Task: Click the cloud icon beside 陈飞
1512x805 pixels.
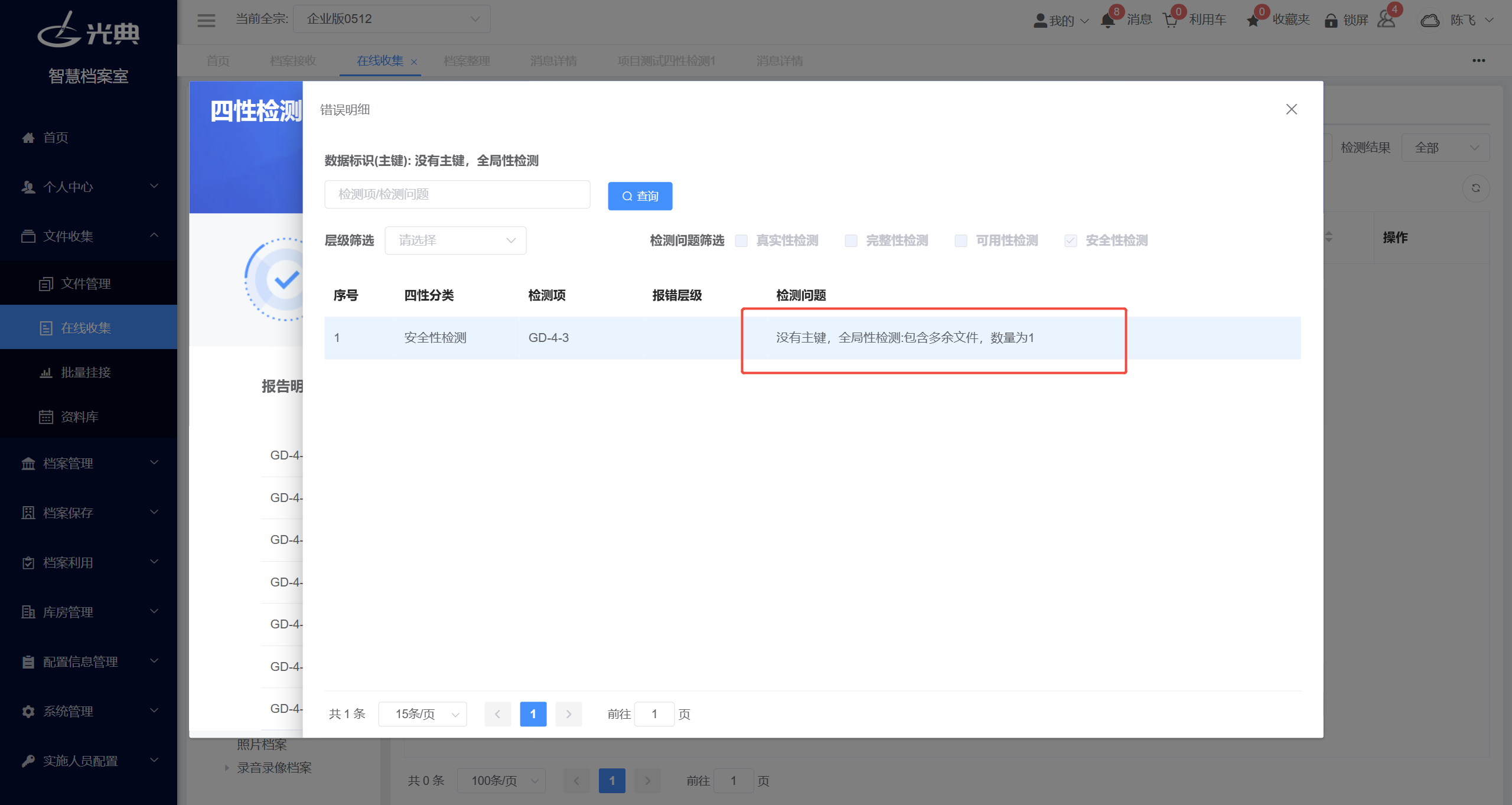Action: (x=1430, y=20)
